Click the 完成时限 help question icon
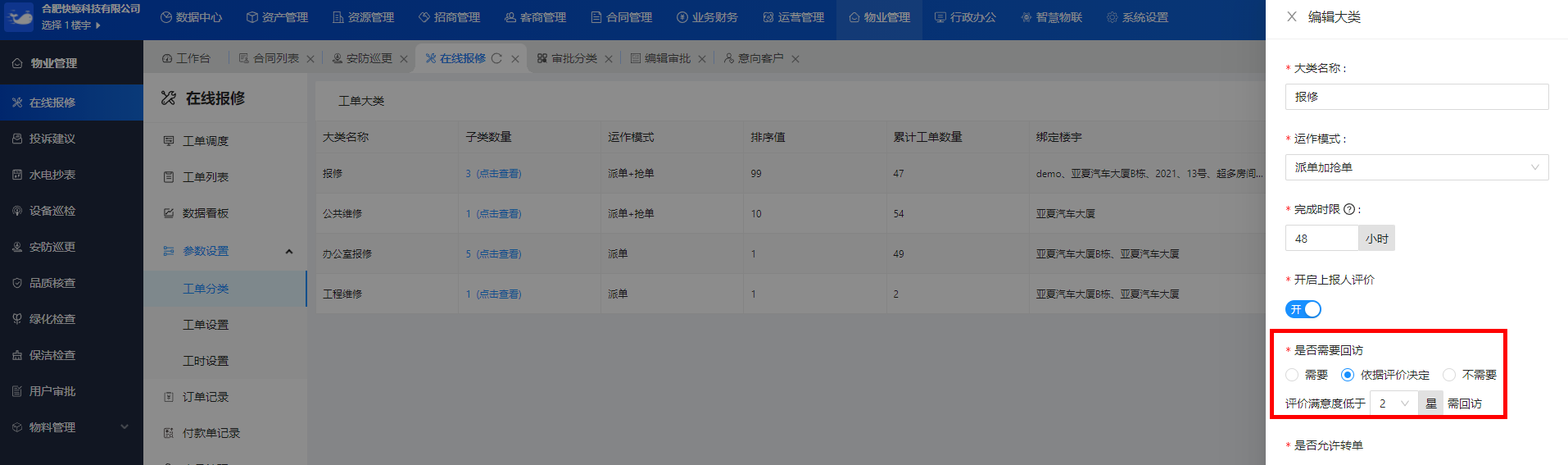This screenshot has height=465, width=1568. pyautogui.click(x=1349, y=209)
